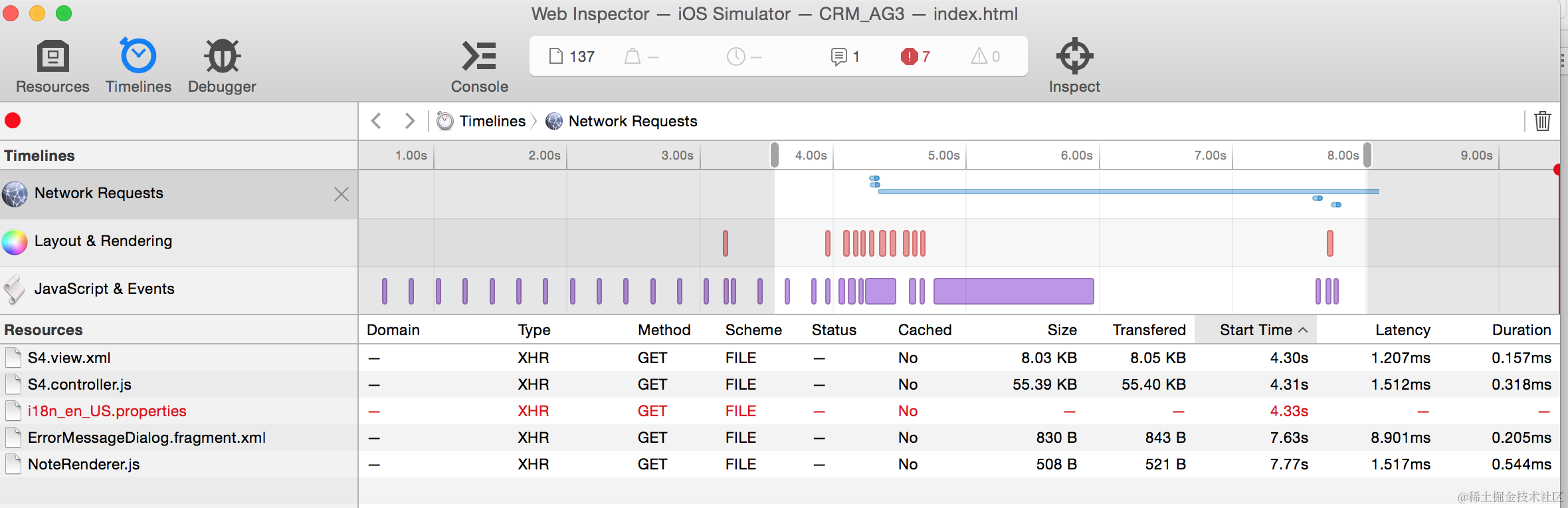Toggle Start Time sort order

1256,330
